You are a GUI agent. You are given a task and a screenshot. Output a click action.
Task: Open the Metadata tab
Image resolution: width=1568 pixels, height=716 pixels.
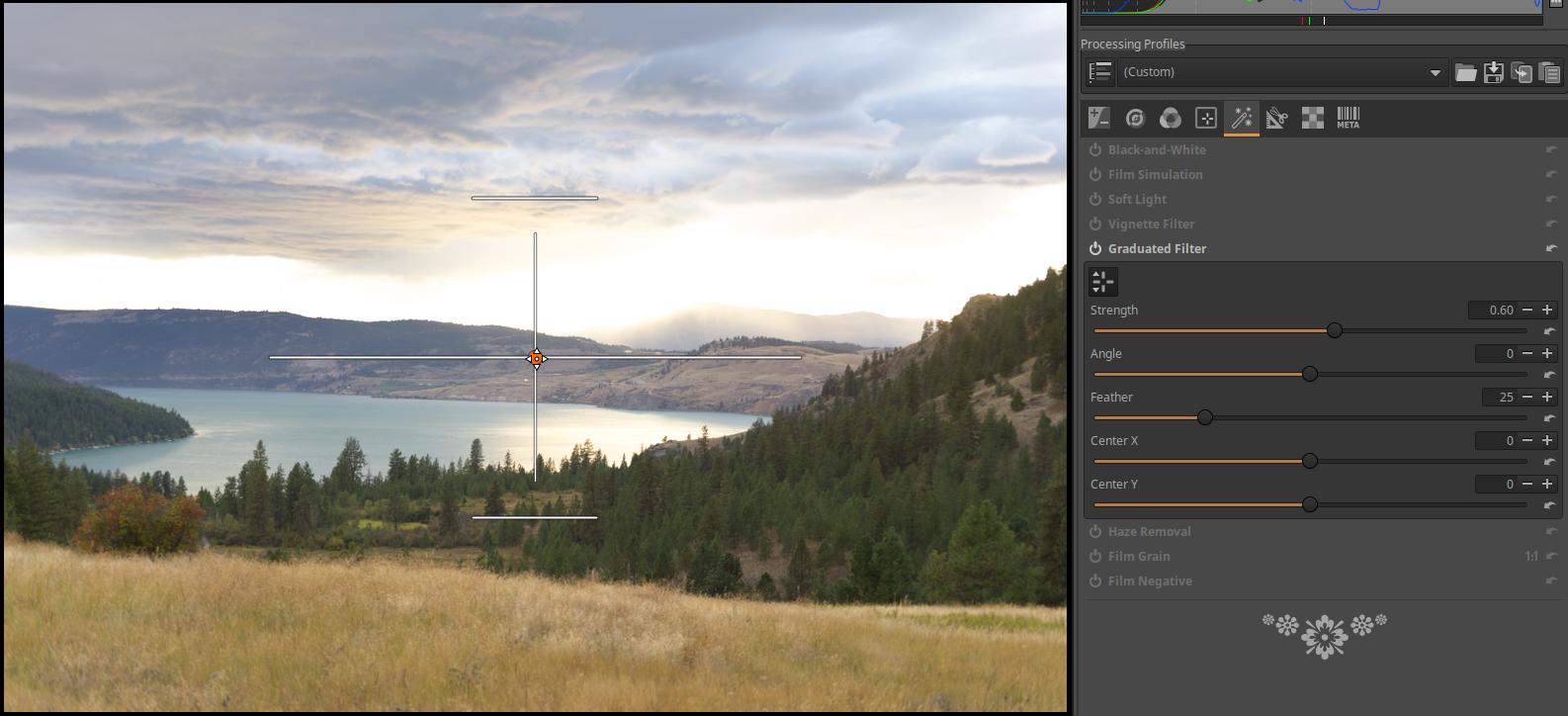[1348, 119]
